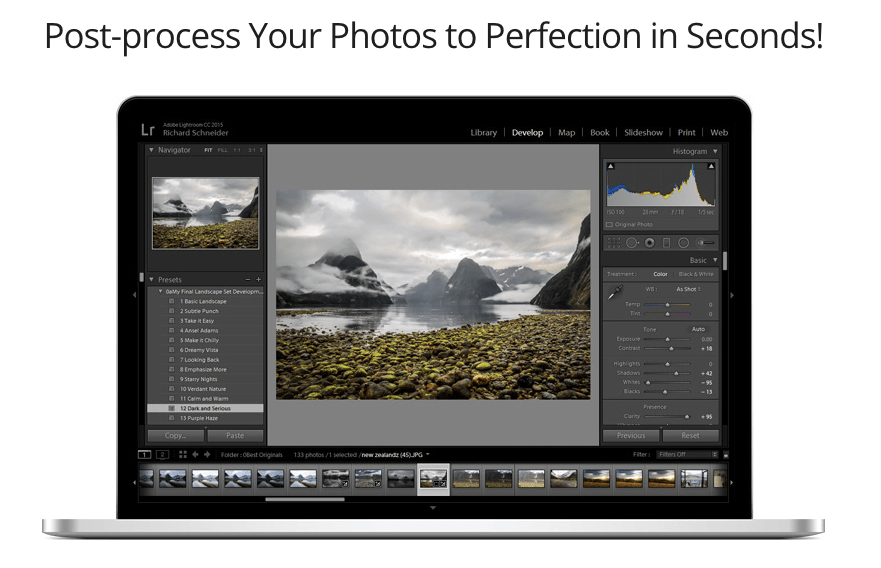Viewport: 881px width, 568px height.
Task: Click preset icon beside 6 Dreamy Vista
Action: 172,350
